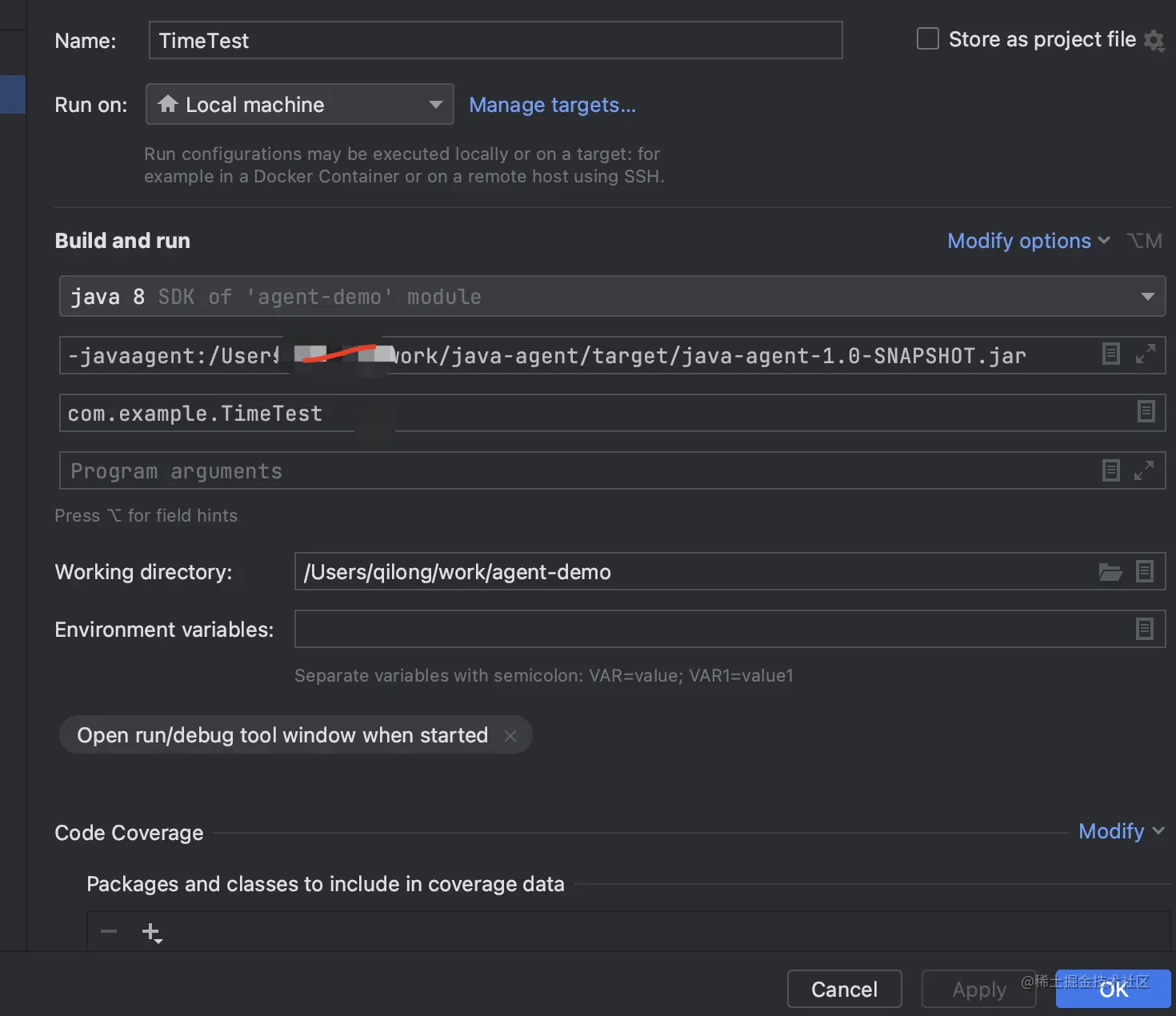Viewport: 1176px width, 1016px height.
Task: Expand the Program arguments field
Action: (x=1144, y=470)
